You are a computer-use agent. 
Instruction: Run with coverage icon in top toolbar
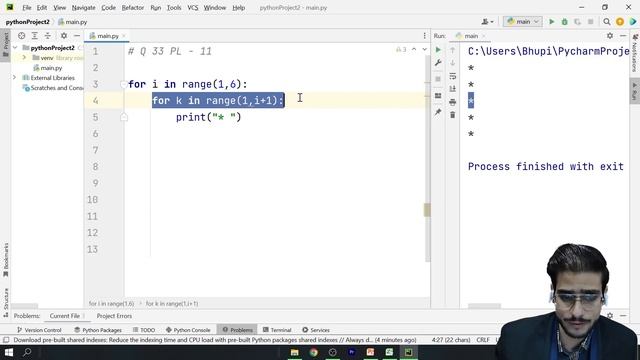pos(577,22)
